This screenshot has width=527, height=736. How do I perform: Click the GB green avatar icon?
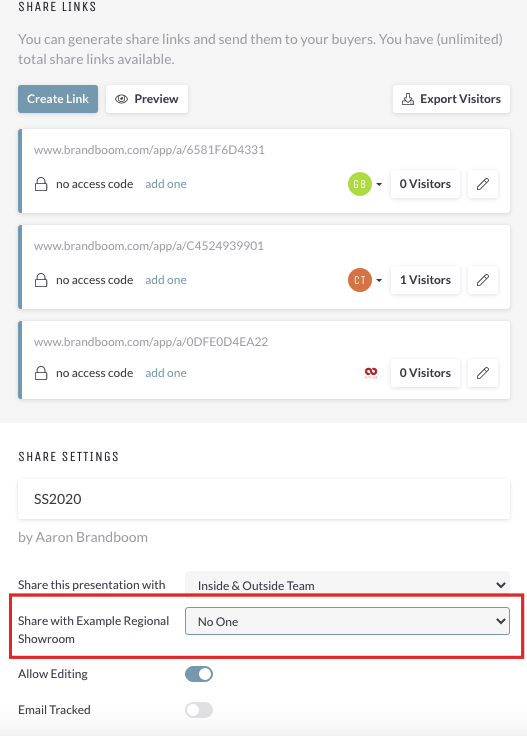click(x=360, y=184)
